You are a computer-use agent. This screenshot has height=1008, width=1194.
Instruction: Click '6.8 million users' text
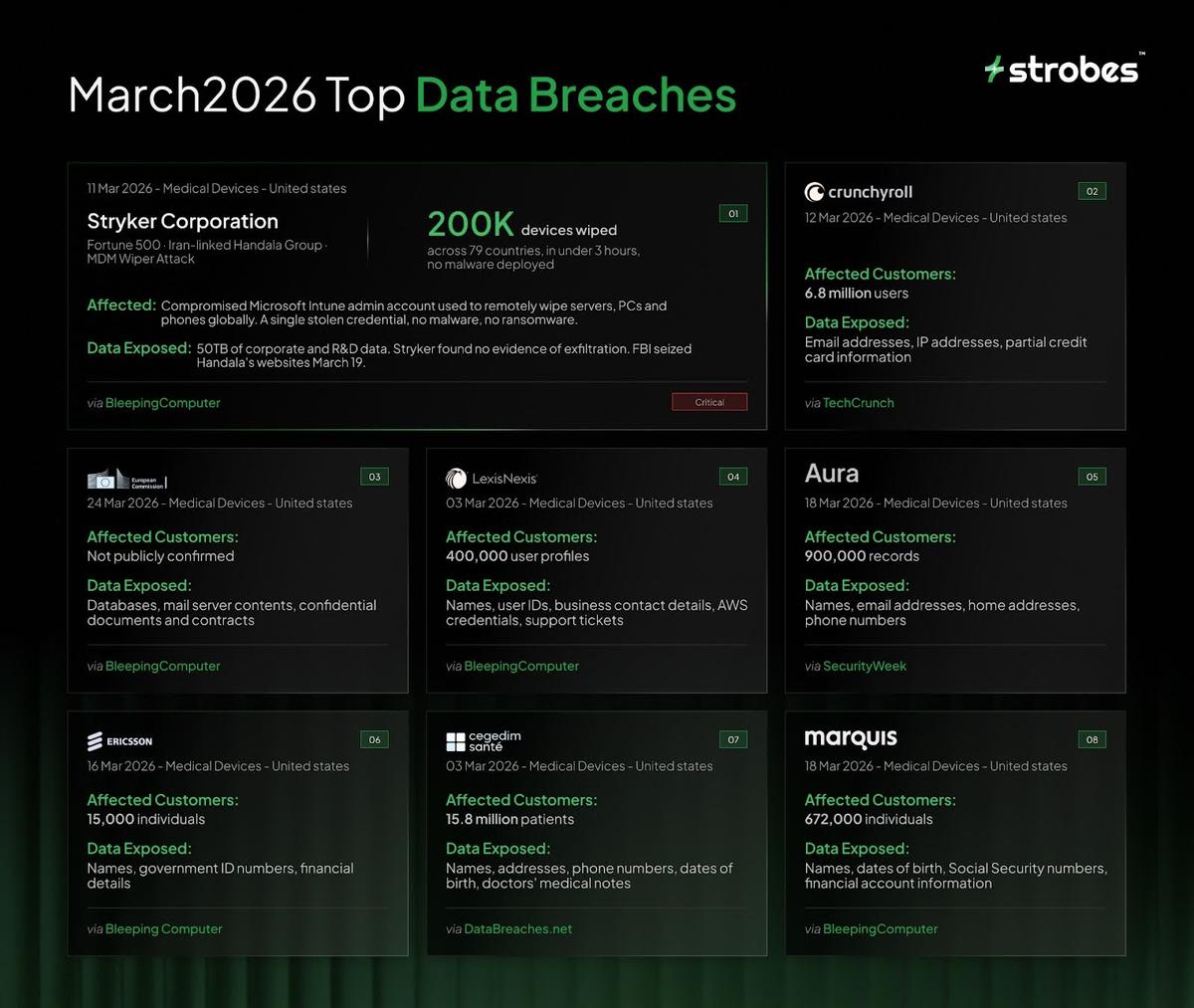857,293
